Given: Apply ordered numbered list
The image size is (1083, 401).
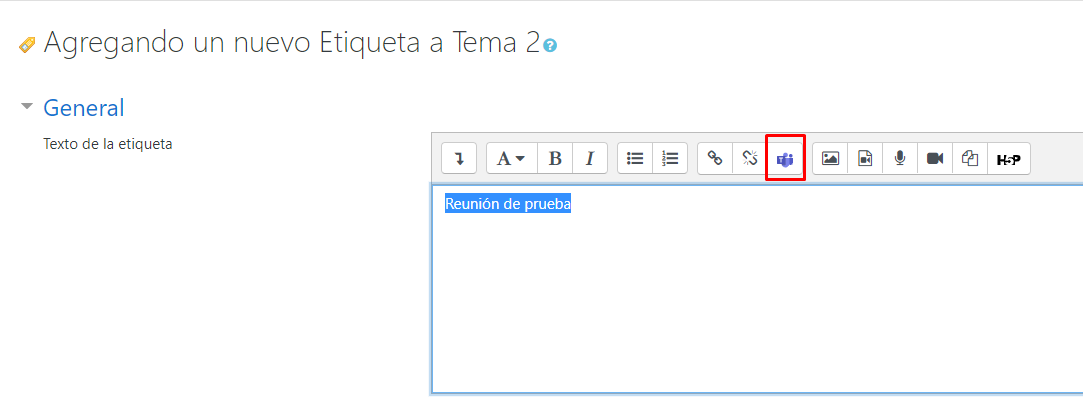Looking at the screenshot, I should (x=670, y=158).
